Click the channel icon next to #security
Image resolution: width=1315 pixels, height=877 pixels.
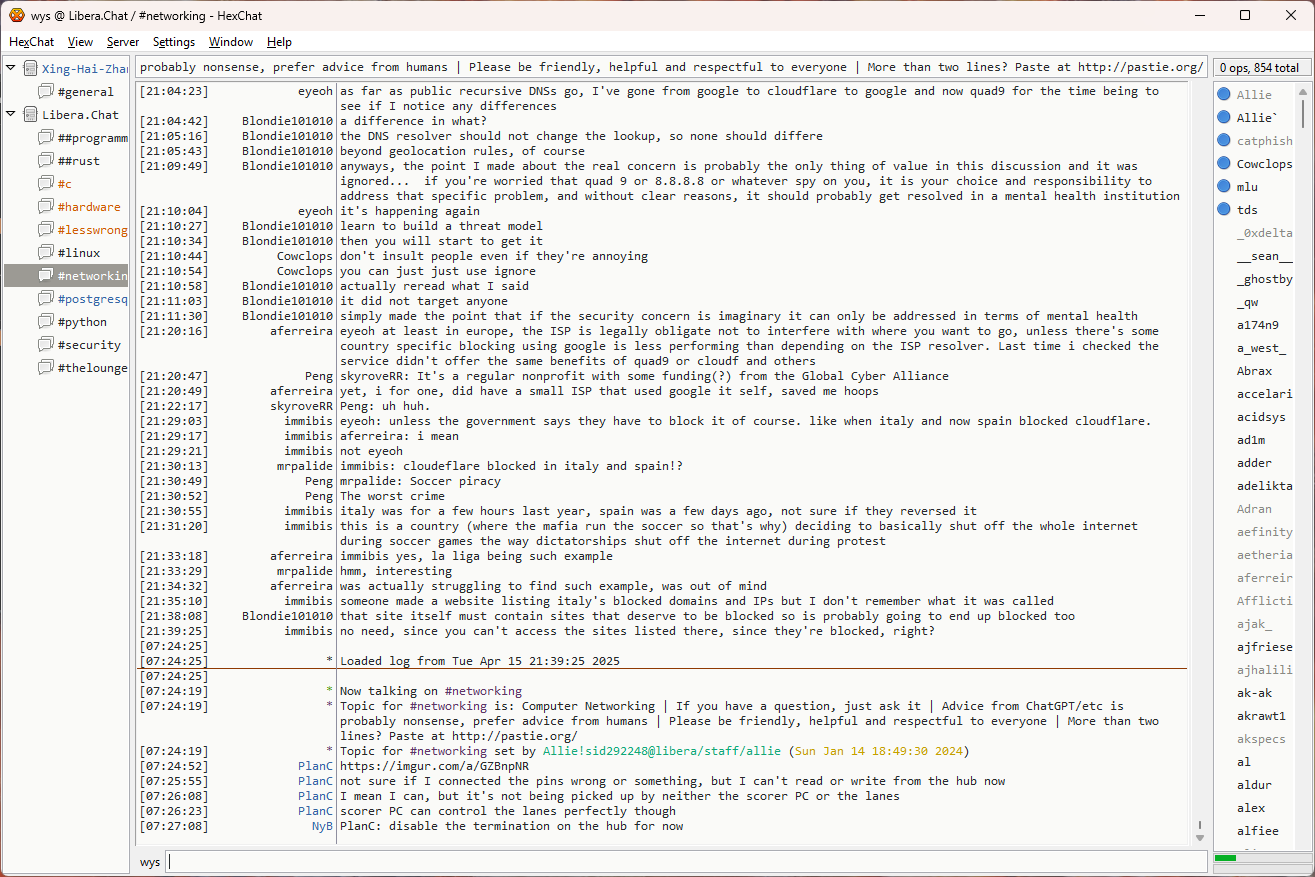tap(46, 344)
